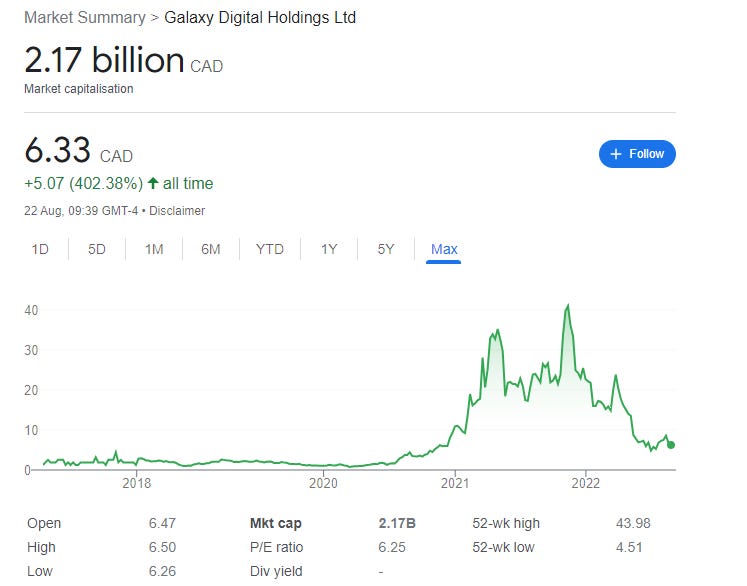Screen dimensions: 747x586
Task: Click the 2020 x-axis label
Action: 323,483
